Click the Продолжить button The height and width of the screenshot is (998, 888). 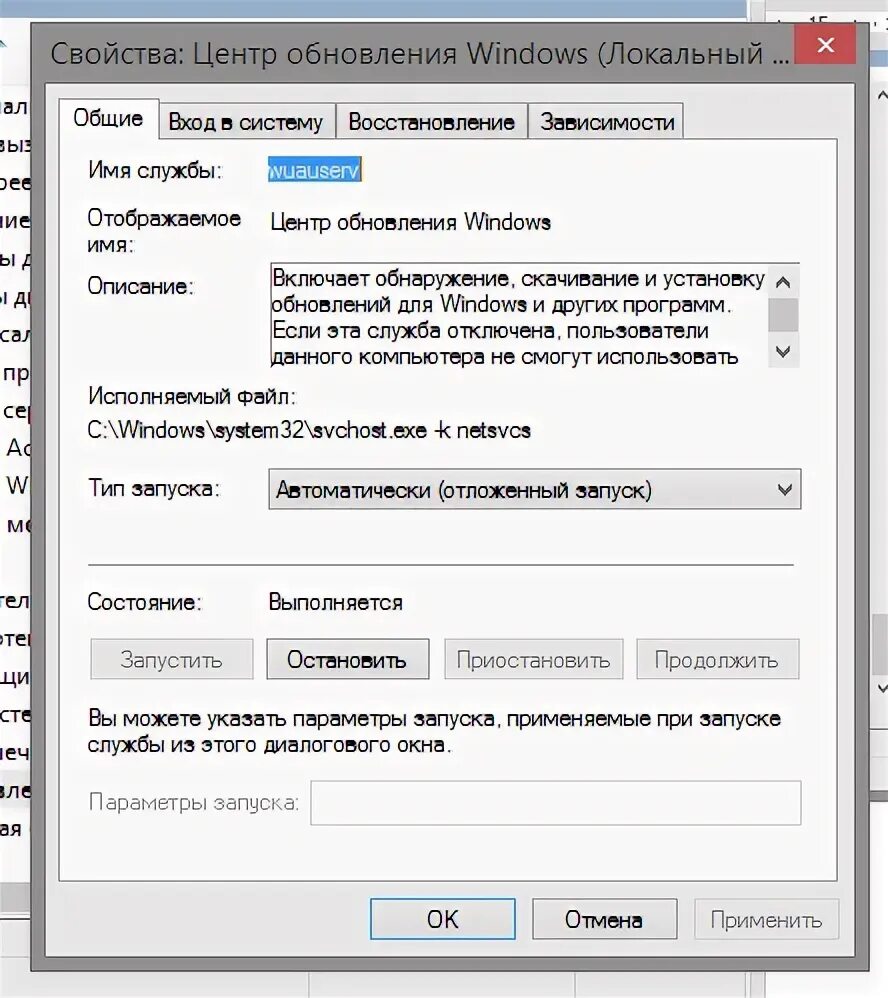(x=717, y=659)
